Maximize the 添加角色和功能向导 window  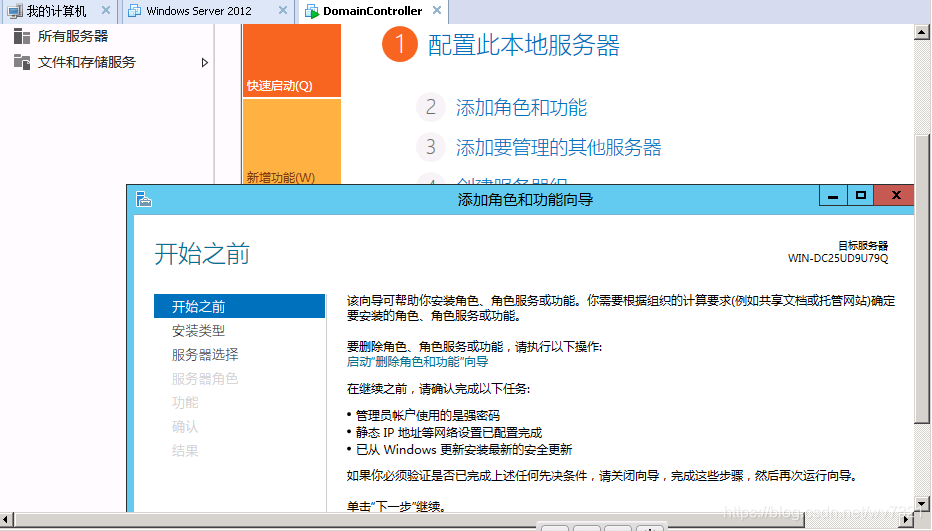coord(860,196)
